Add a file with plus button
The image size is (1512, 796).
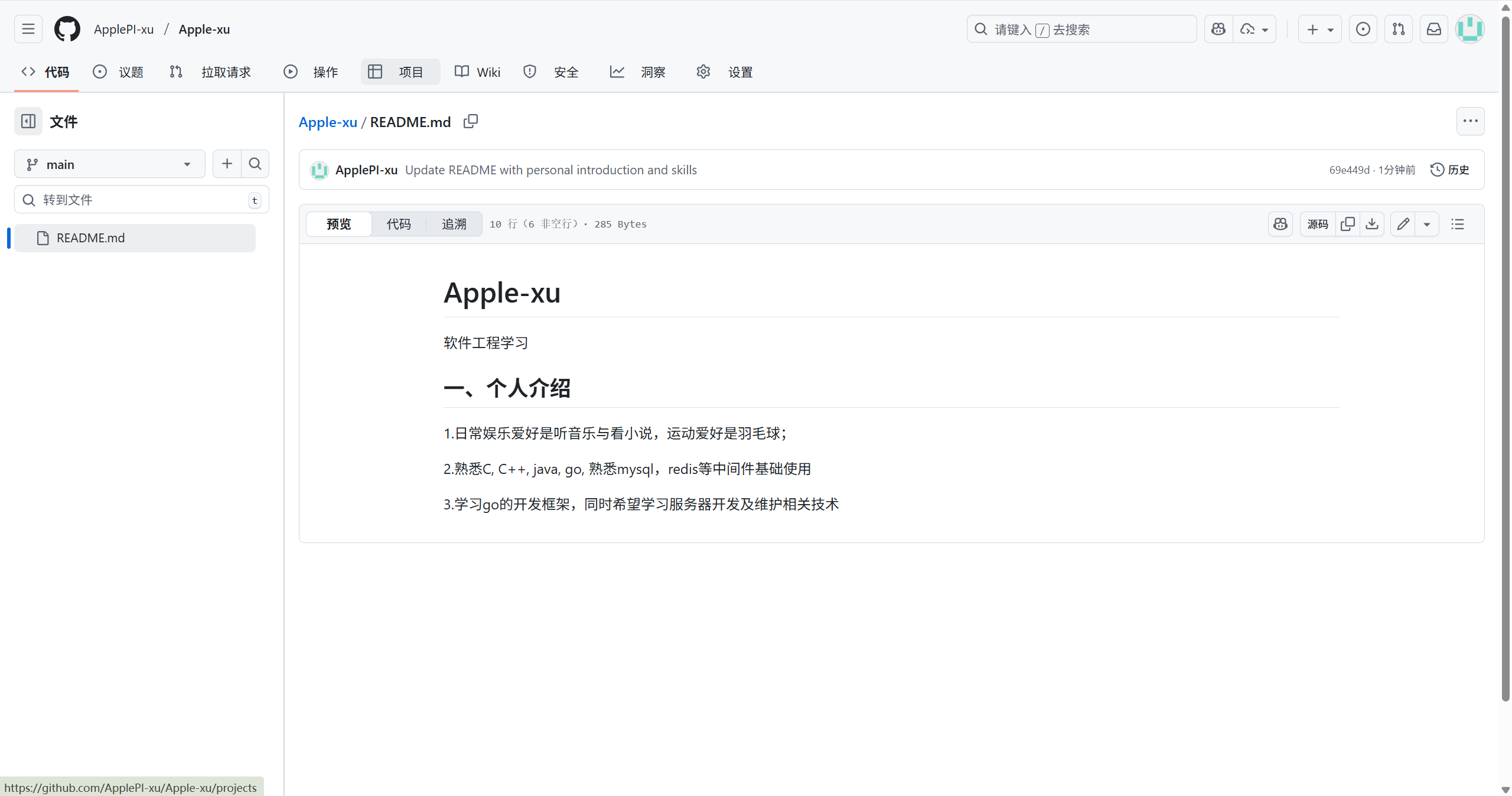coord(227,164)
